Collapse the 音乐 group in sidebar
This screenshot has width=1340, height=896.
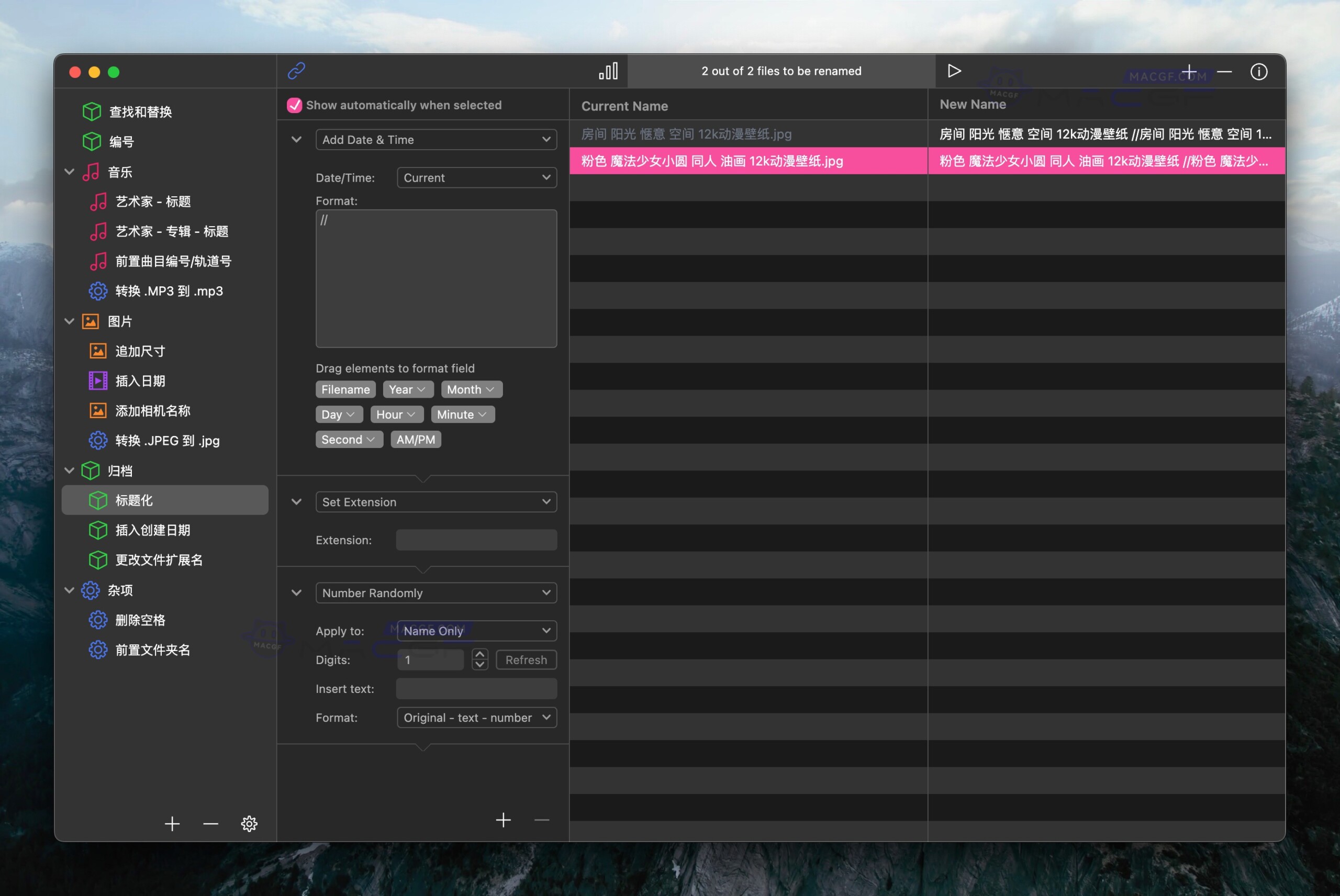click(x=69, y=172)
